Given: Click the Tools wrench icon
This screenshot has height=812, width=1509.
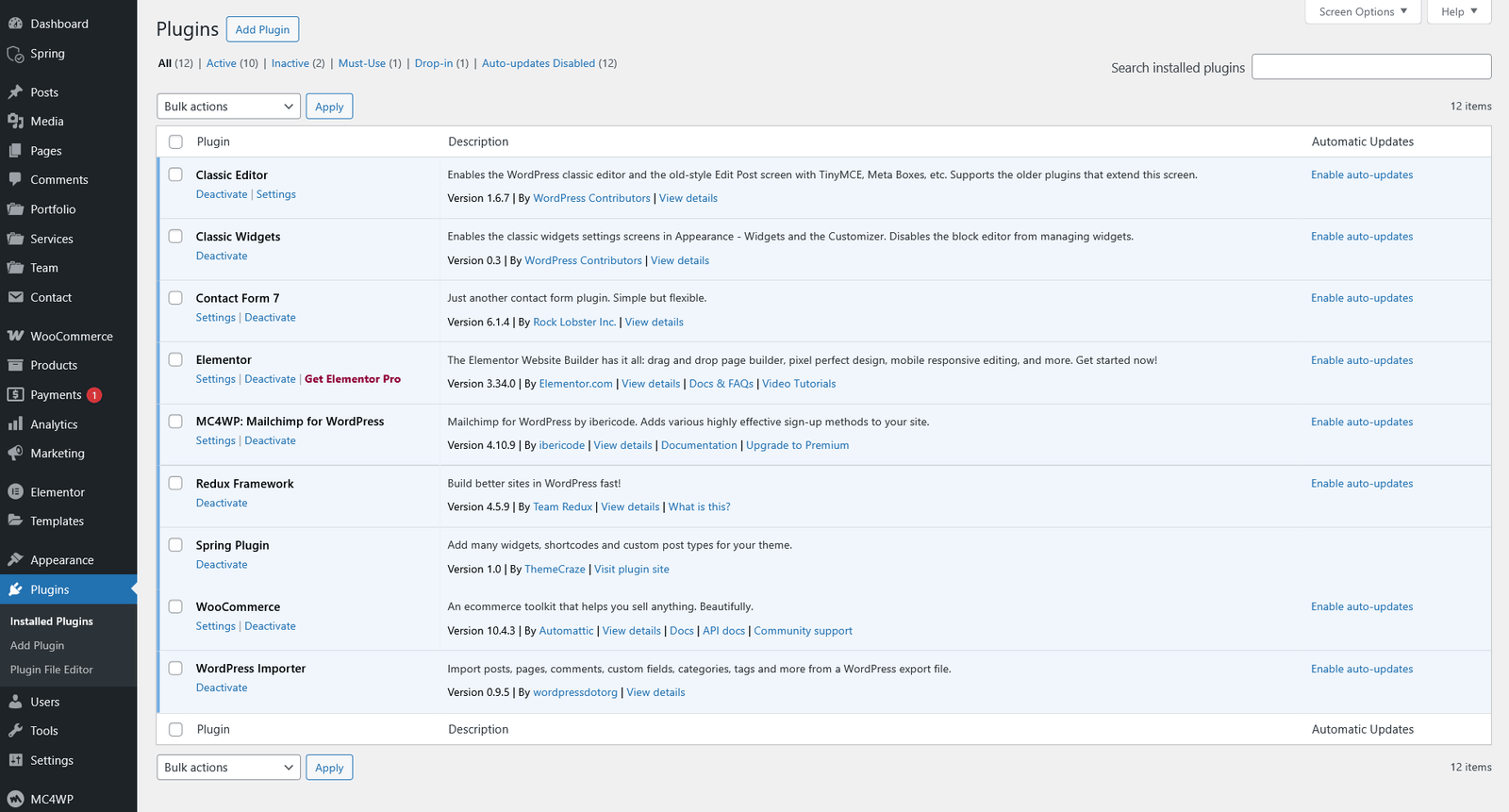Looking at the screenshot, I should pyautogui.click(x=15, y=731).
